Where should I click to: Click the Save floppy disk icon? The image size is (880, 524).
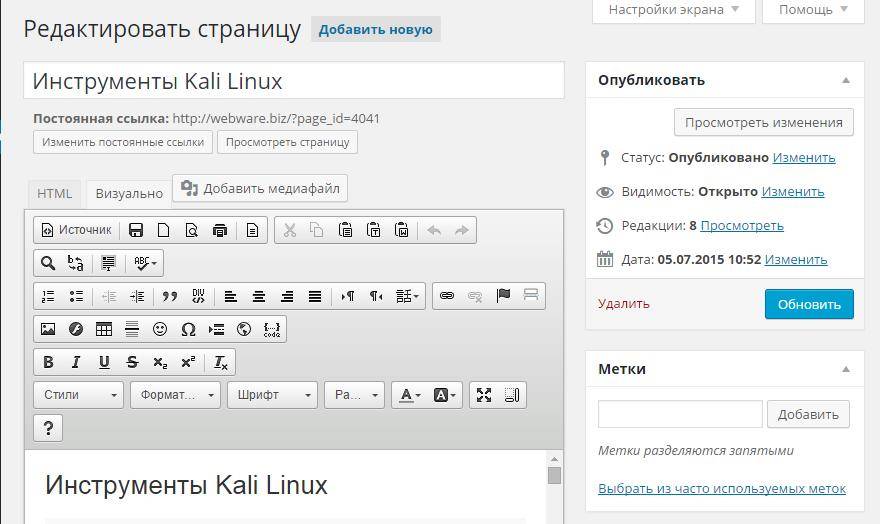click(x=136, y=230)
